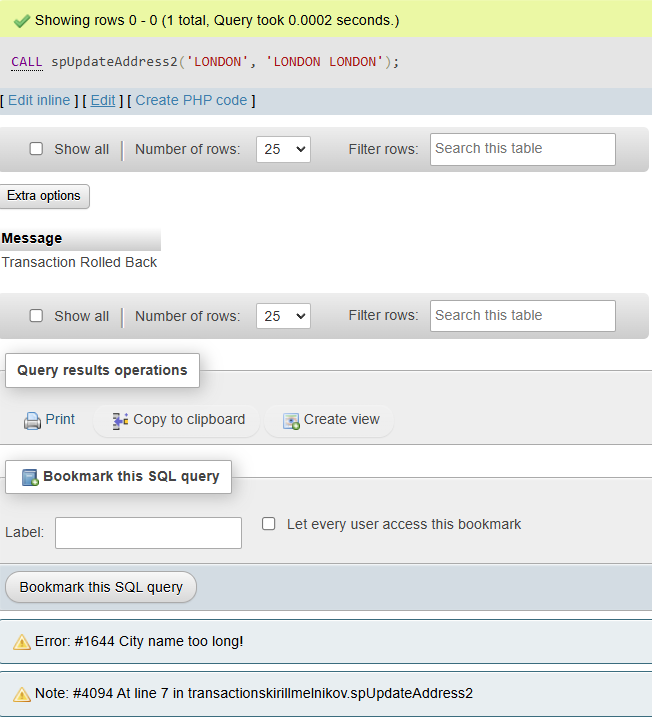Click Create PHP code link
Screen dimensions: 652x718
pyautogui.click(x=191, y=100)
